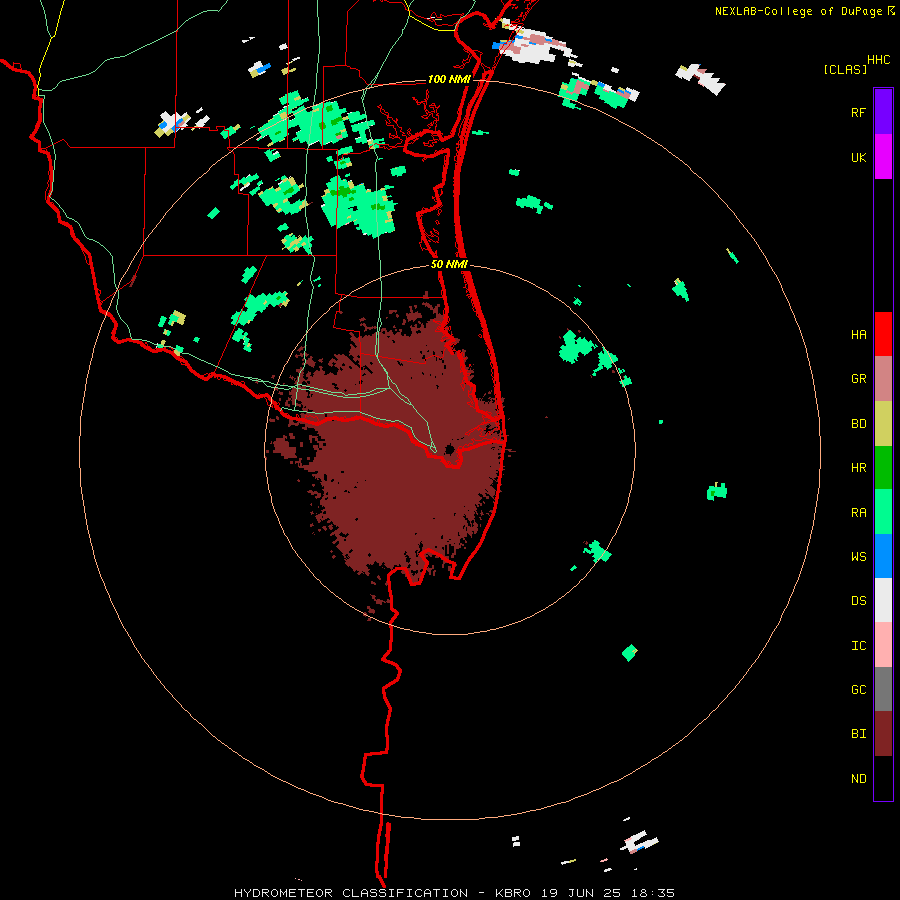Image resolution: width=900 pixels, height=900 pixels.
Task: Click the HA legend label
Action: click(x=858, y=335)
